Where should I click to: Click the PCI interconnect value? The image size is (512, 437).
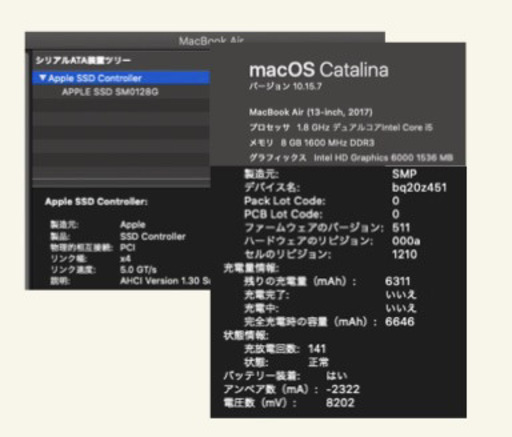(x=128, y=248)
